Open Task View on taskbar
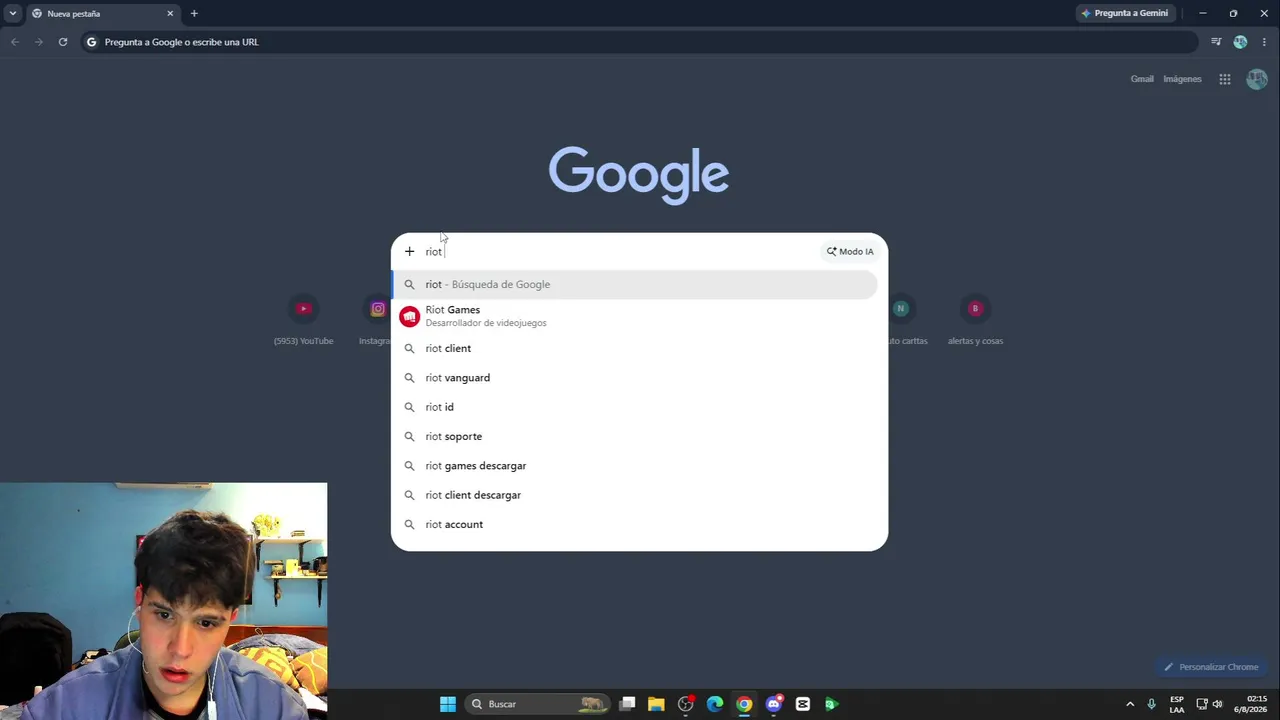 click(x=627, y=704)
